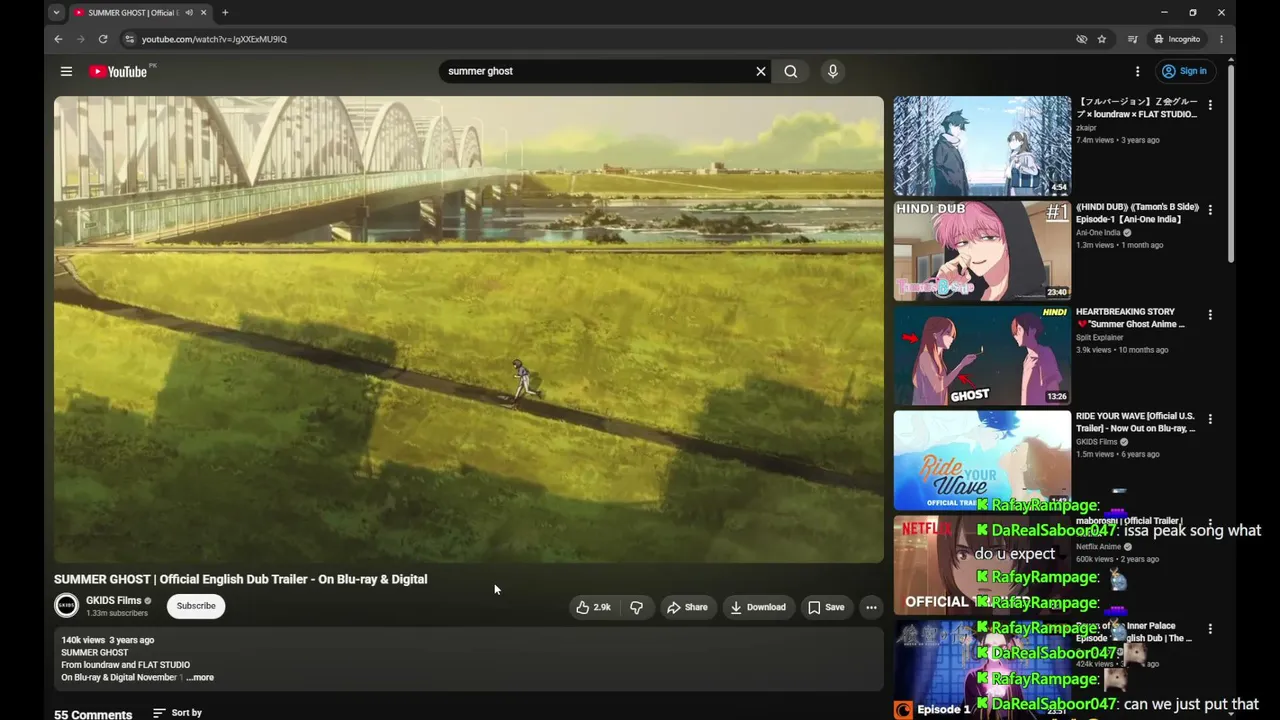Open the GKIDS Films channel name under the video

(114, 600)
